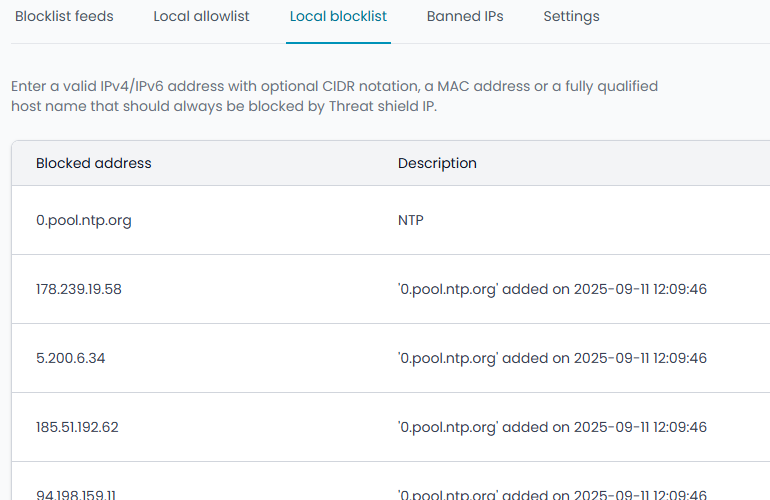Select the Local blocklist tab

click(338, 17)
